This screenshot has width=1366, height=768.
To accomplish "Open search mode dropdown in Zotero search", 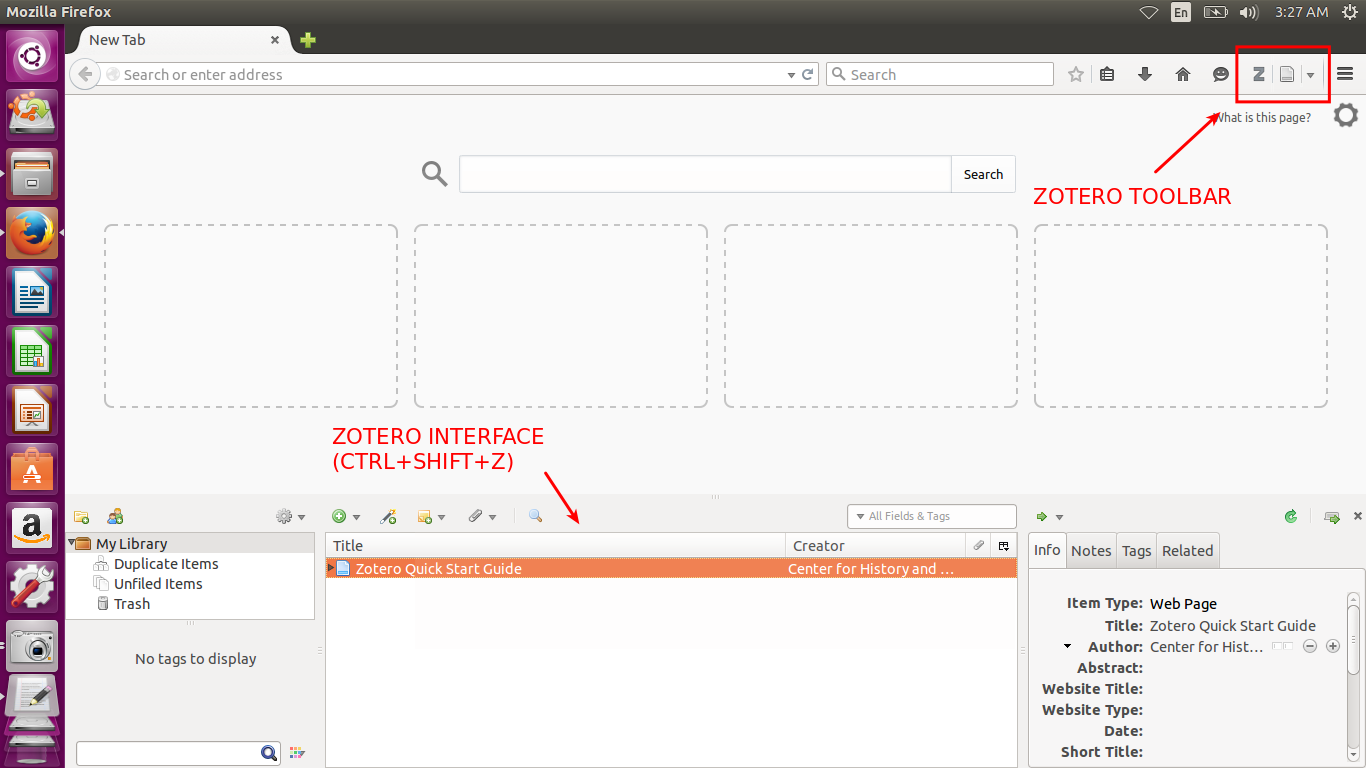I will click(860, 516).
